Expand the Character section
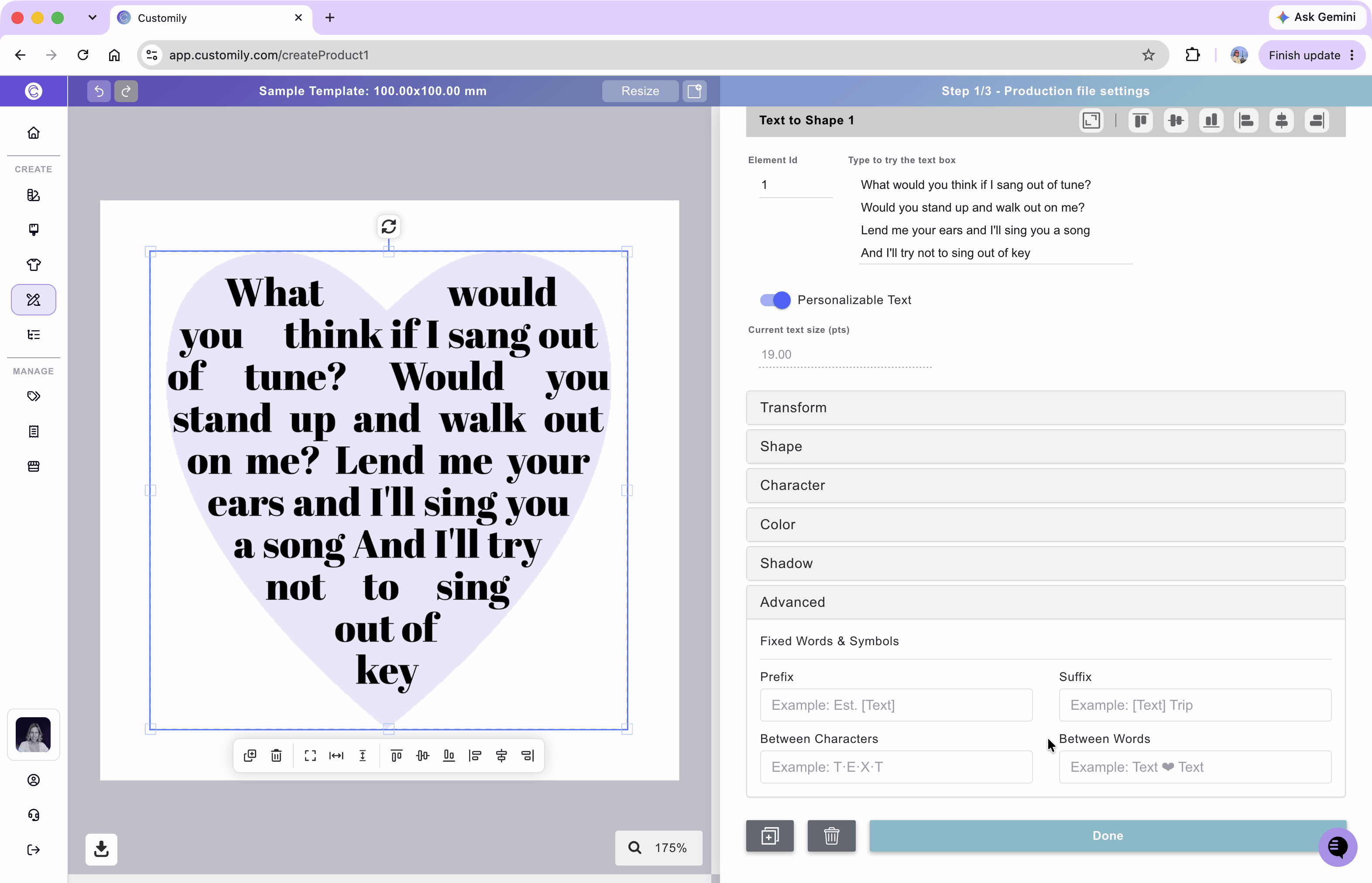The image size is (1372, 883). (x=1045, y=486)
